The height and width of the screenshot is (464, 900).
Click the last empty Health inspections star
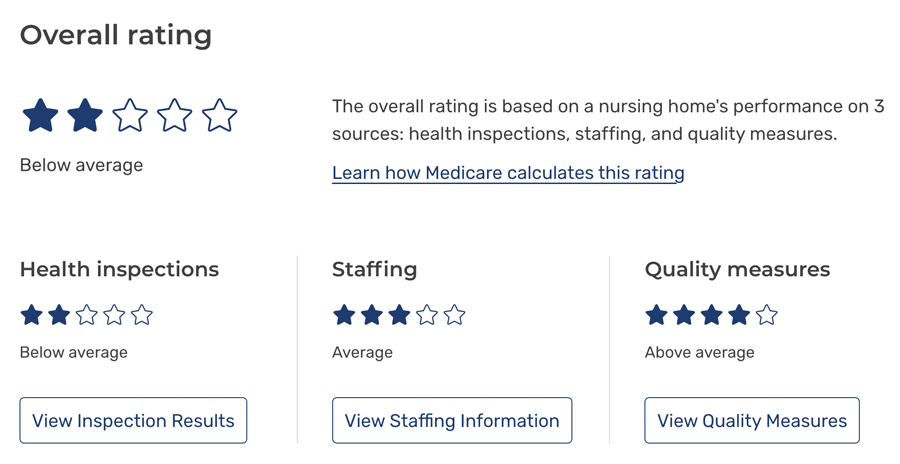pyautogui.click(x=142, y=315)
